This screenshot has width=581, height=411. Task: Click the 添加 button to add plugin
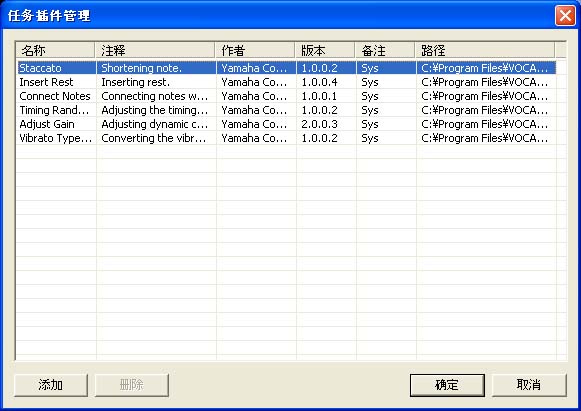coord(51,385)
